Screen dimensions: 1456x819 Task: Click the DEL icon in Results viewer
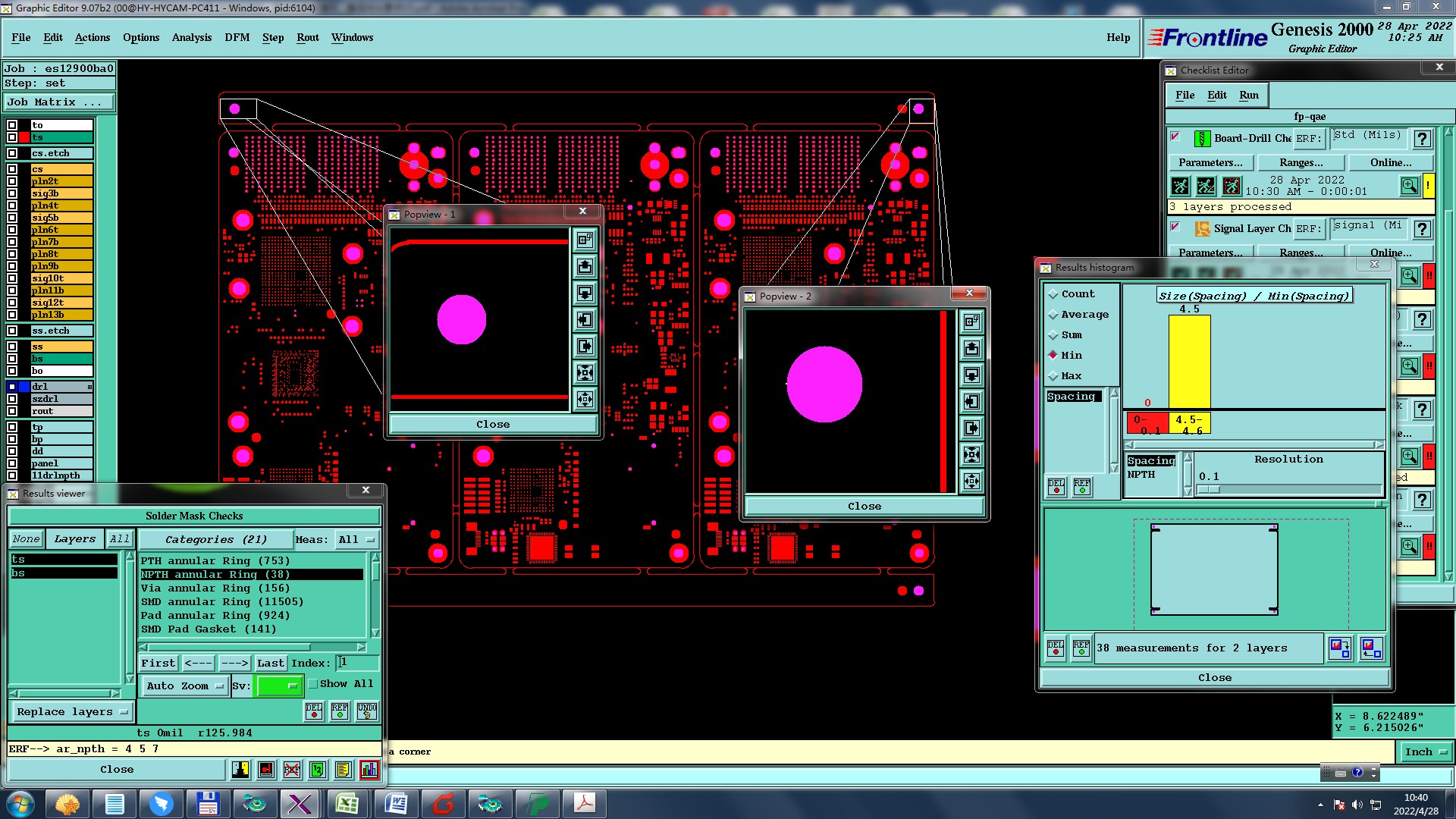pyautogui.click(x=314, y=711)
